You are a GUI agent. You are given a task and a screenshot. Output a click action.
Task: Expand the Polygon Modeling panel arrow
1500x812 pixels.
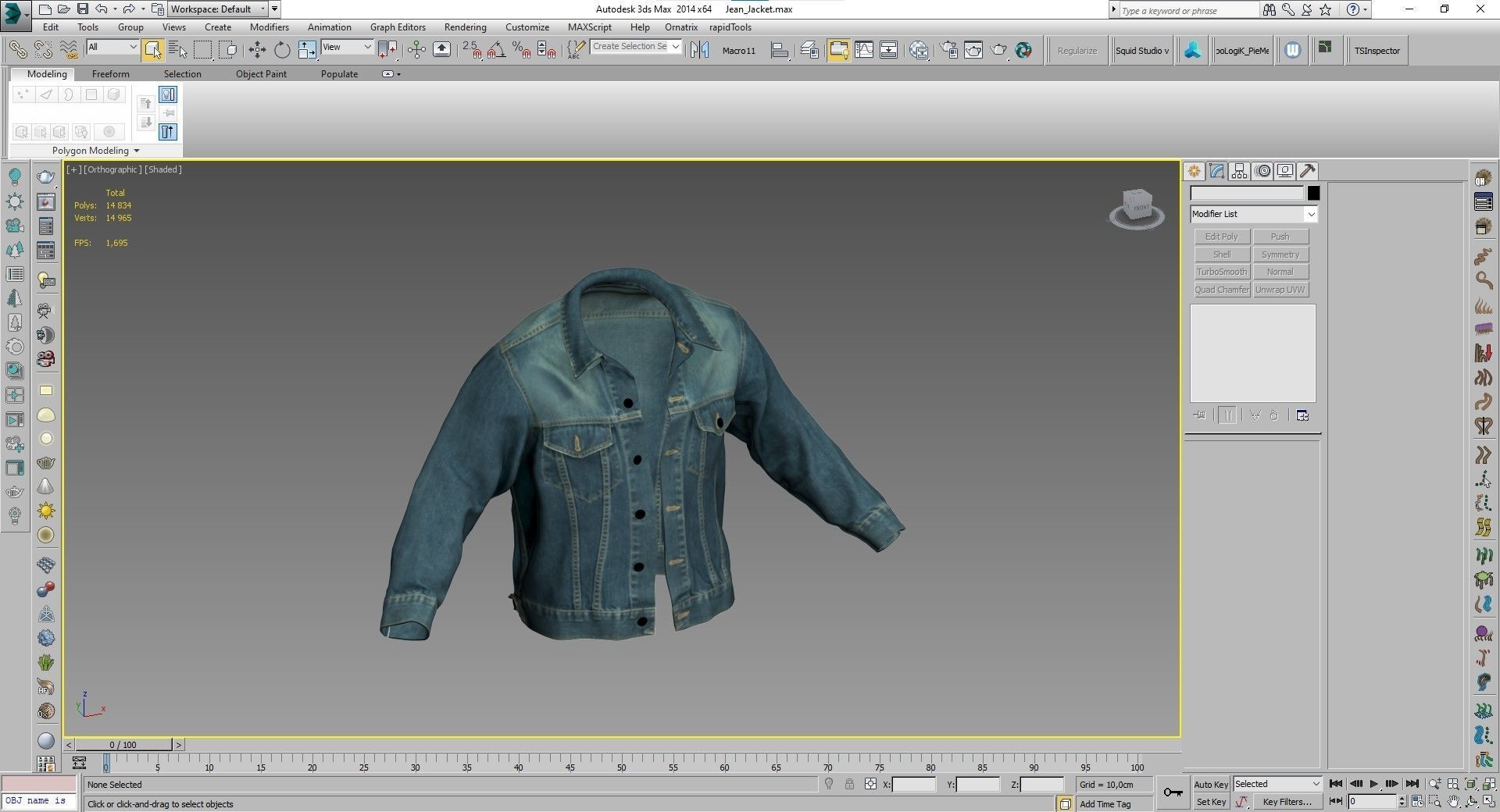coord(137,151)
